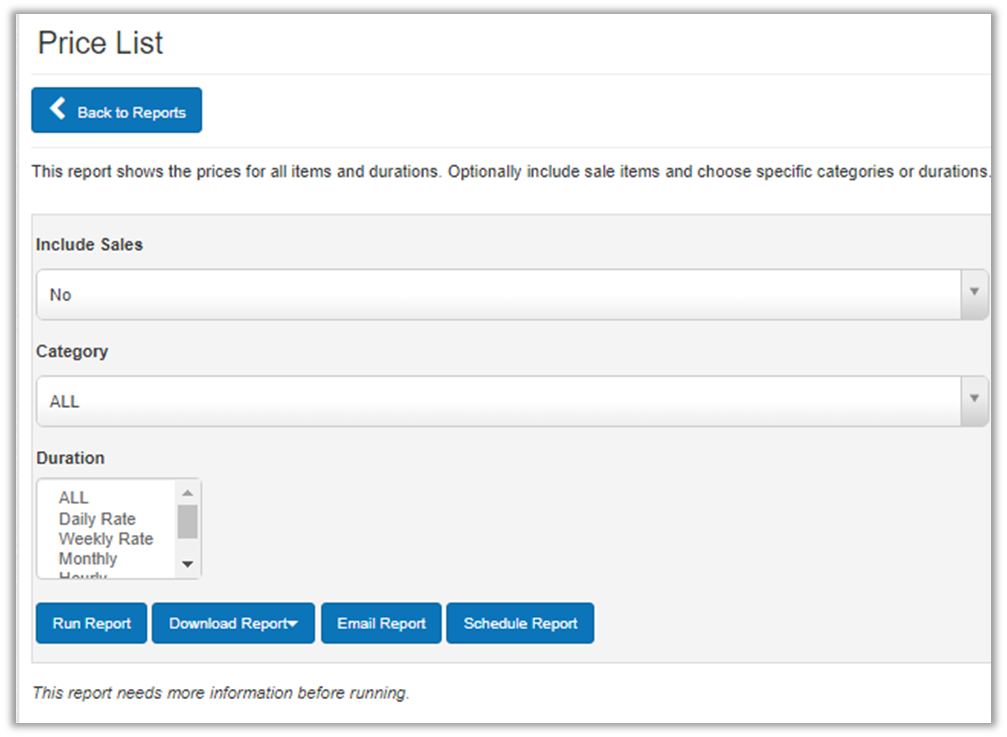Click the left chevron icon on Back to Reports
Screen dimensions: 1007x737
pyautogui.click(x=57, y=109)
